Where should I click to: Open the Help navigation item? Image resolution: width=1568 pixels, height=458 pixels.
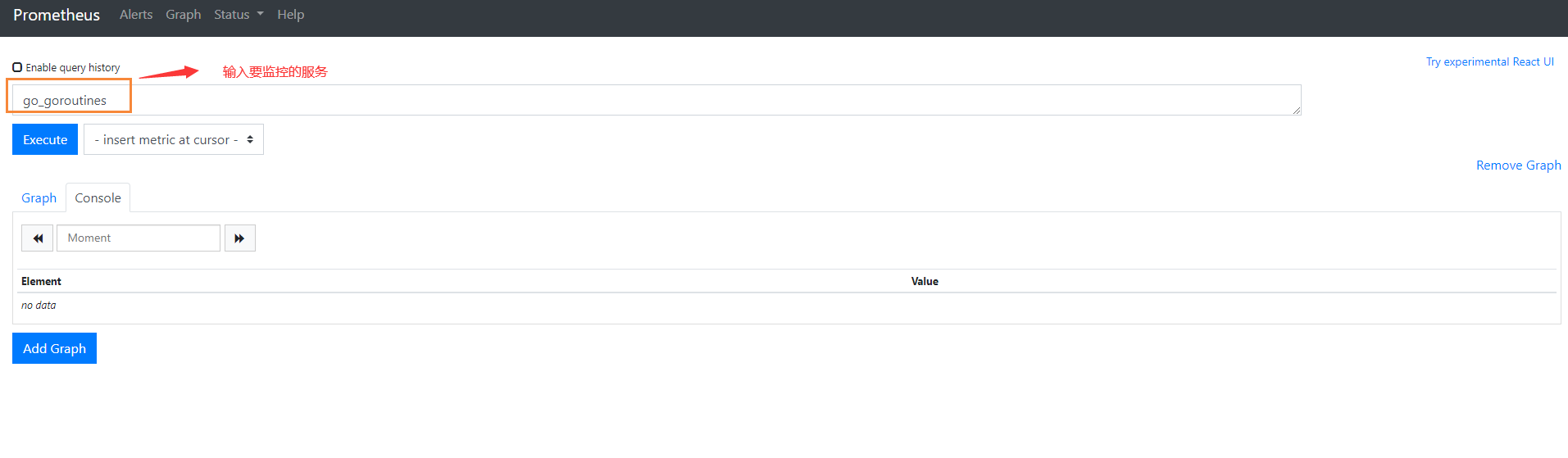[x=290, y=15]
